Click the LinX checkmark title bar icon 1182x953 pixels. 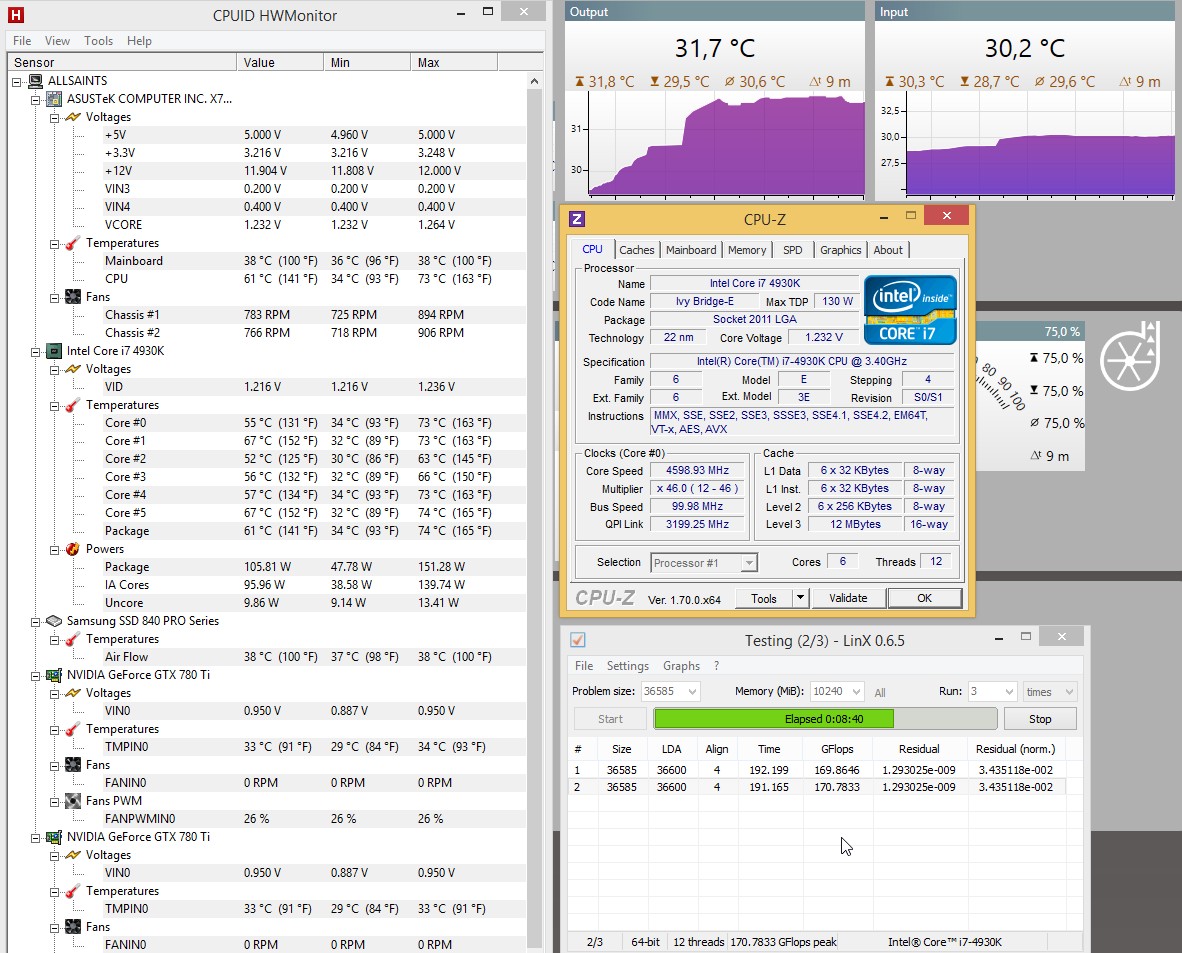(x=577, y=640)
